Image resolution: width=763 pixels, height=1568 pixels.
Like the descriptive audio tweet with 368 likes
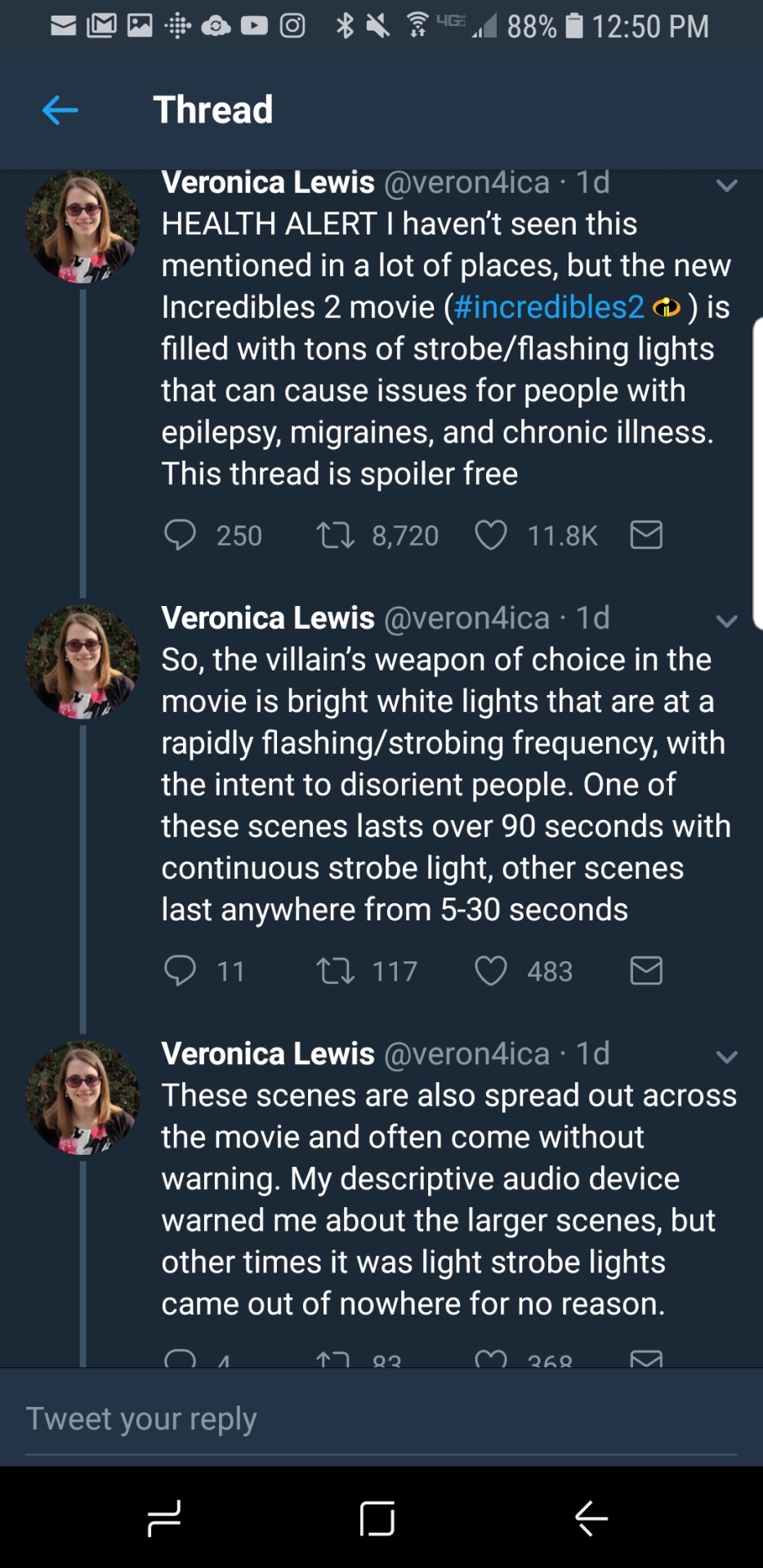point(491,1359)
